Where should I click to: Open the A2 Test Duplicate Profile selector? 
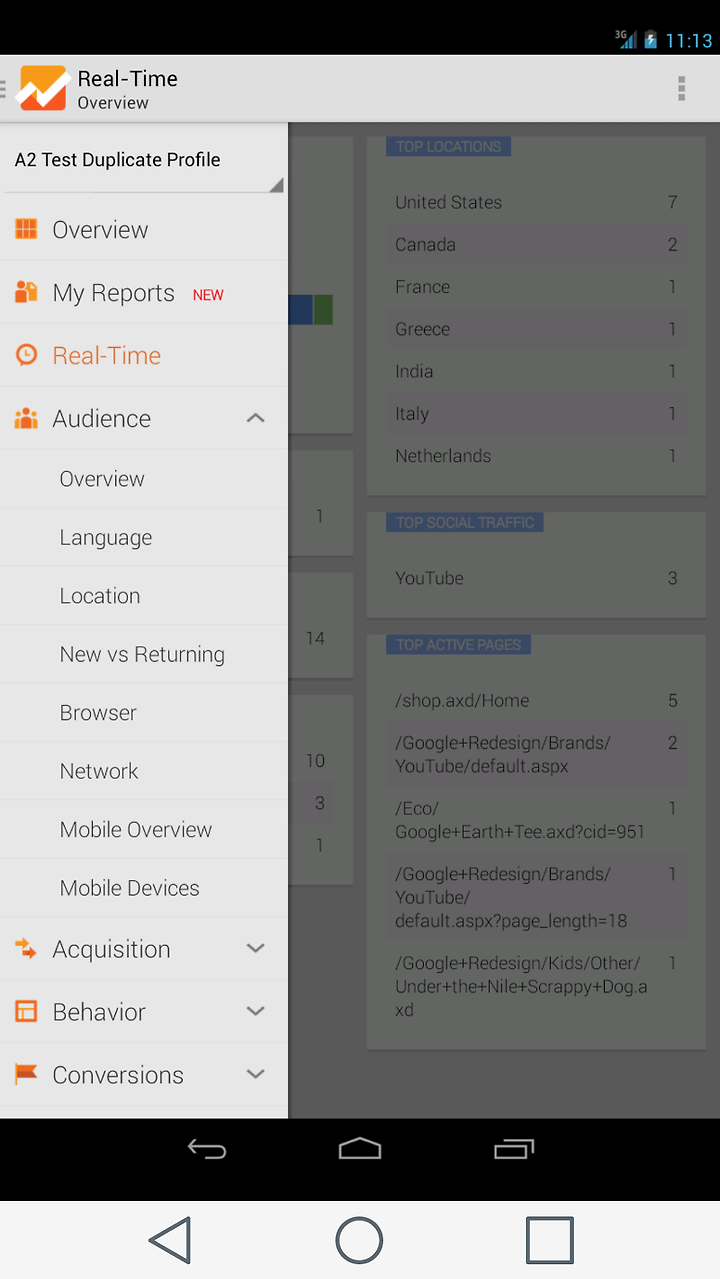pyautogui.click(x=144, y=160)
